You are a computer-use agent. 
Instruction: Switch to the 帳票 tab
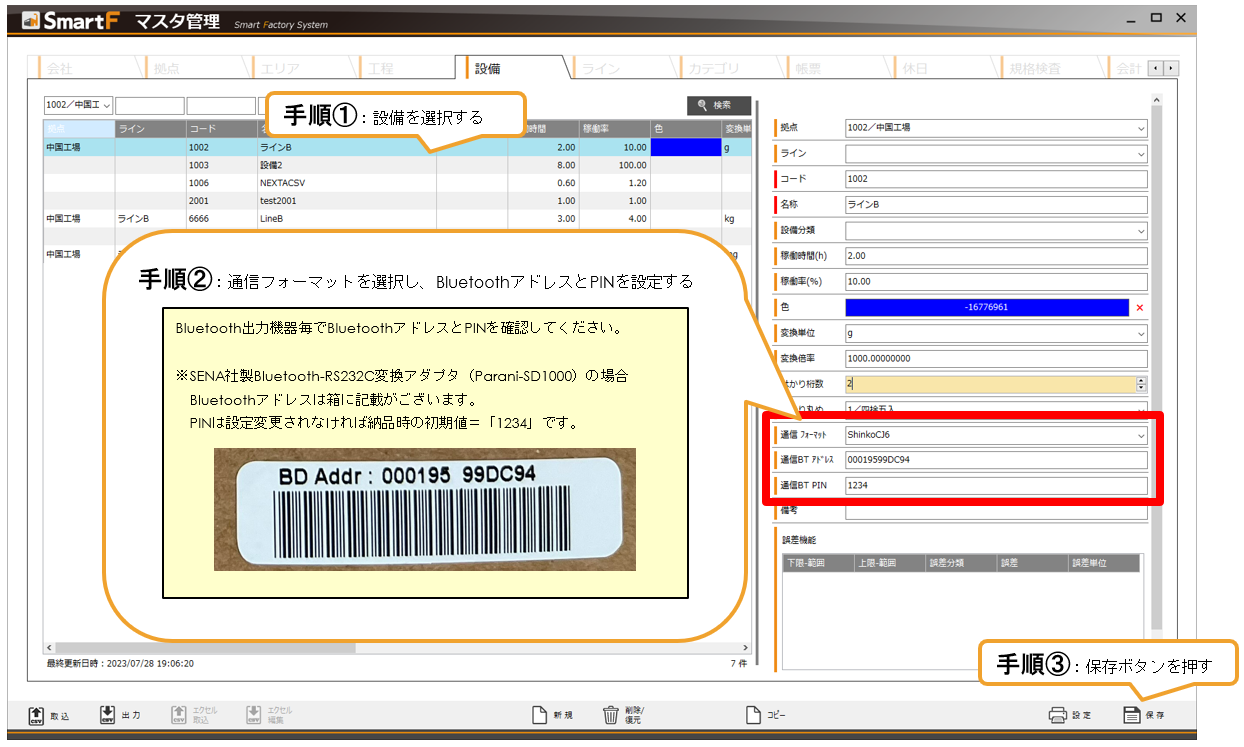810,69
